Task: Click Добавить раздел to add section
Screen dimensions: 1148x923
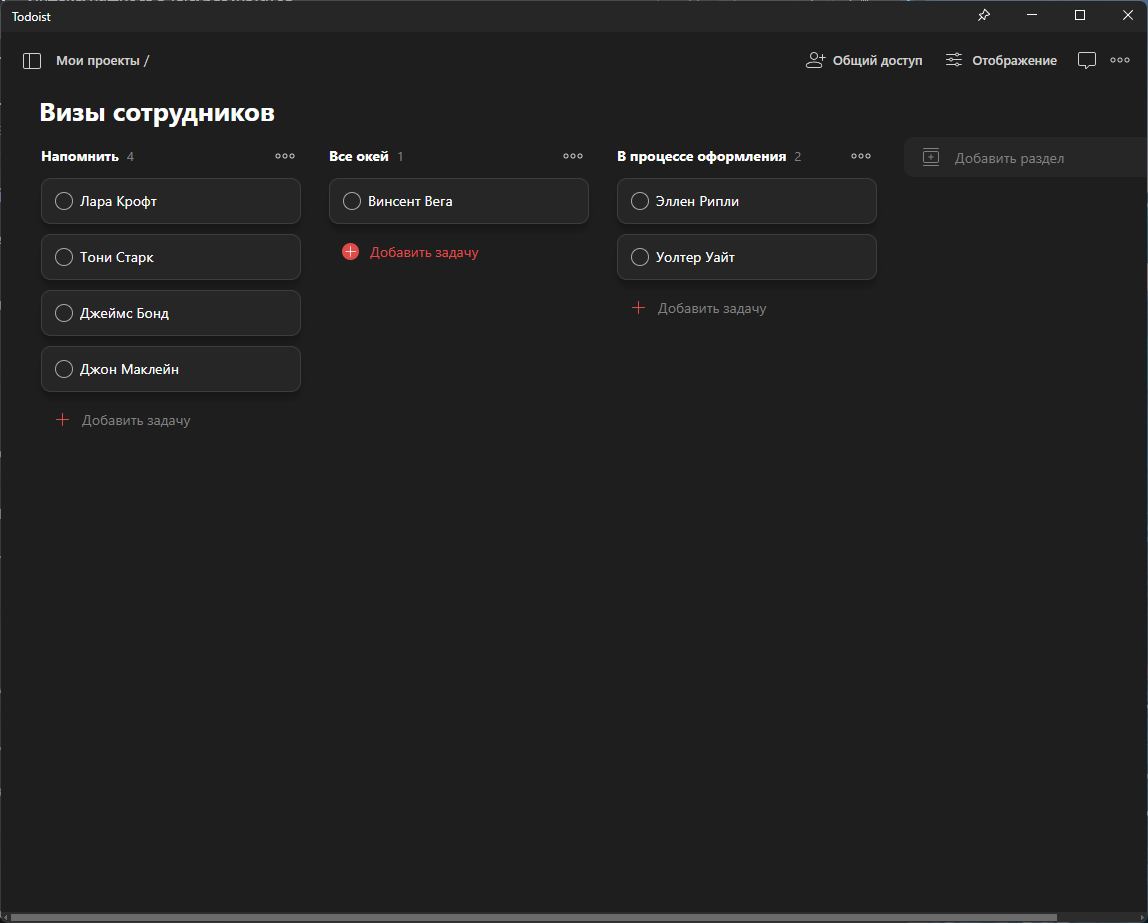Action: [x=1026, y=157]
